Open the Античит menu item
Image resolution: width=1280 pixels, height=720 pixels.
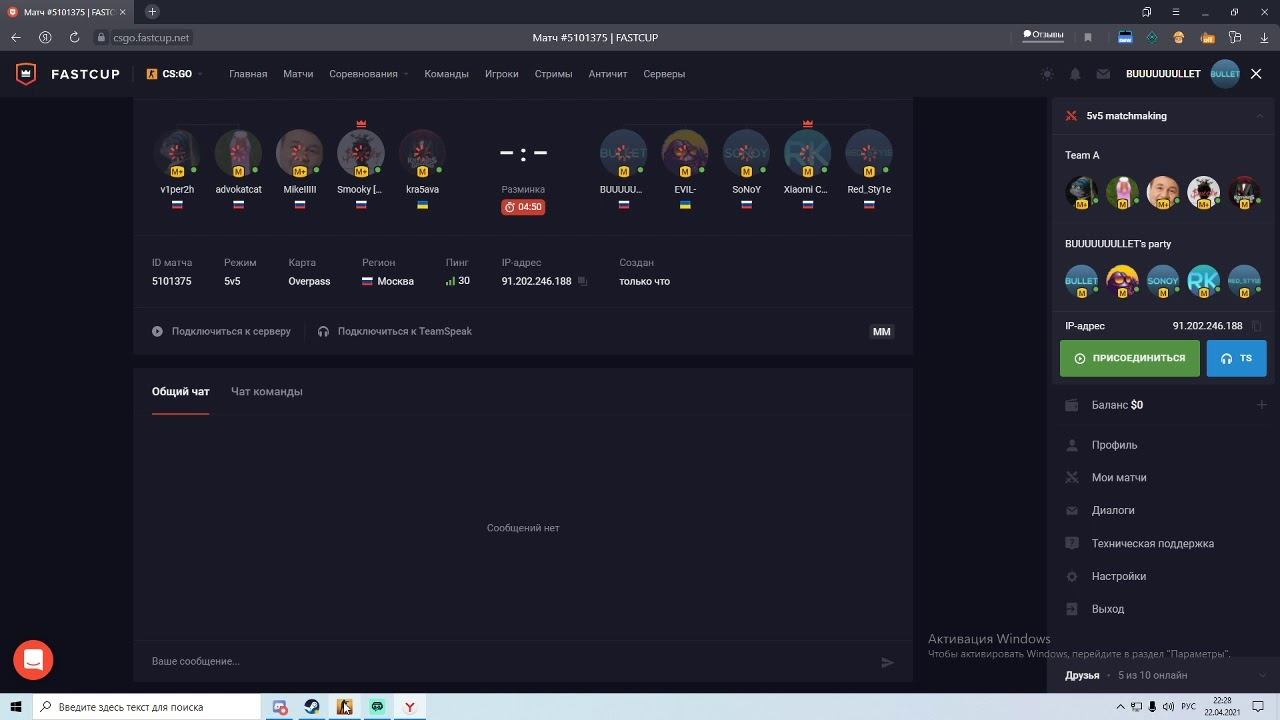pyautogui.click(x=608, y=74)
